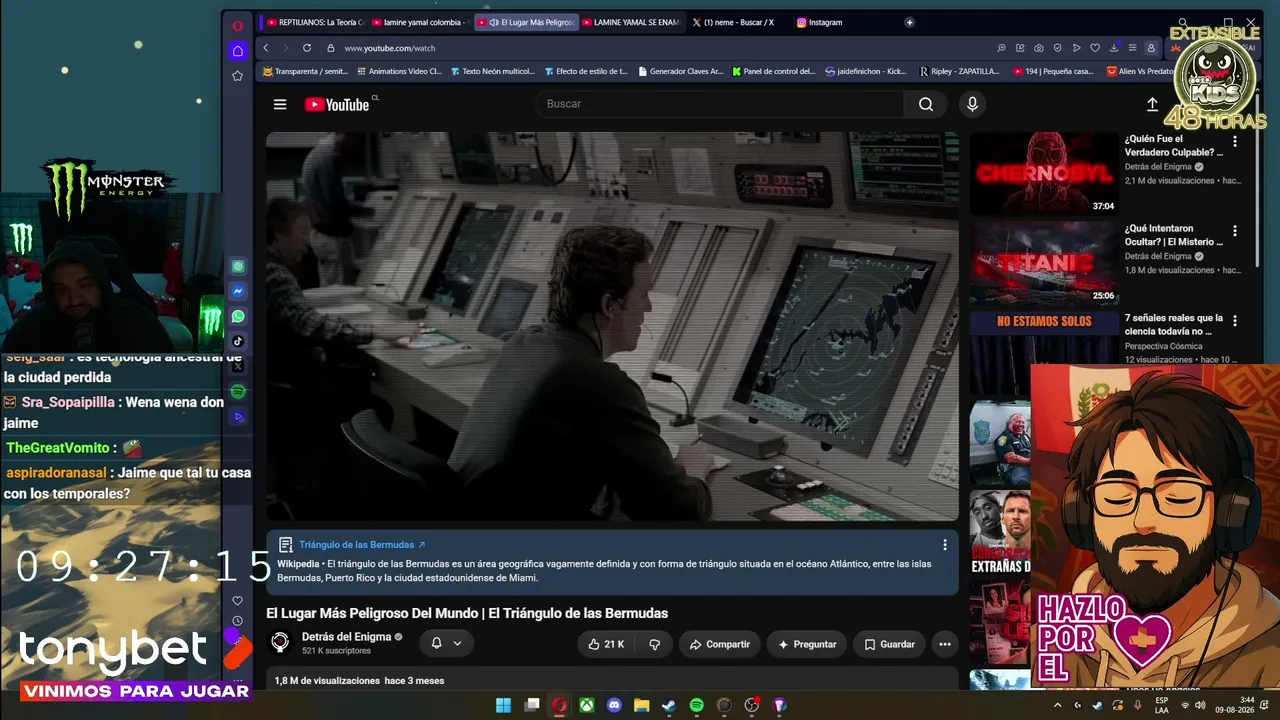Open the YouTube guide hamburger menu

click(280, 104)
